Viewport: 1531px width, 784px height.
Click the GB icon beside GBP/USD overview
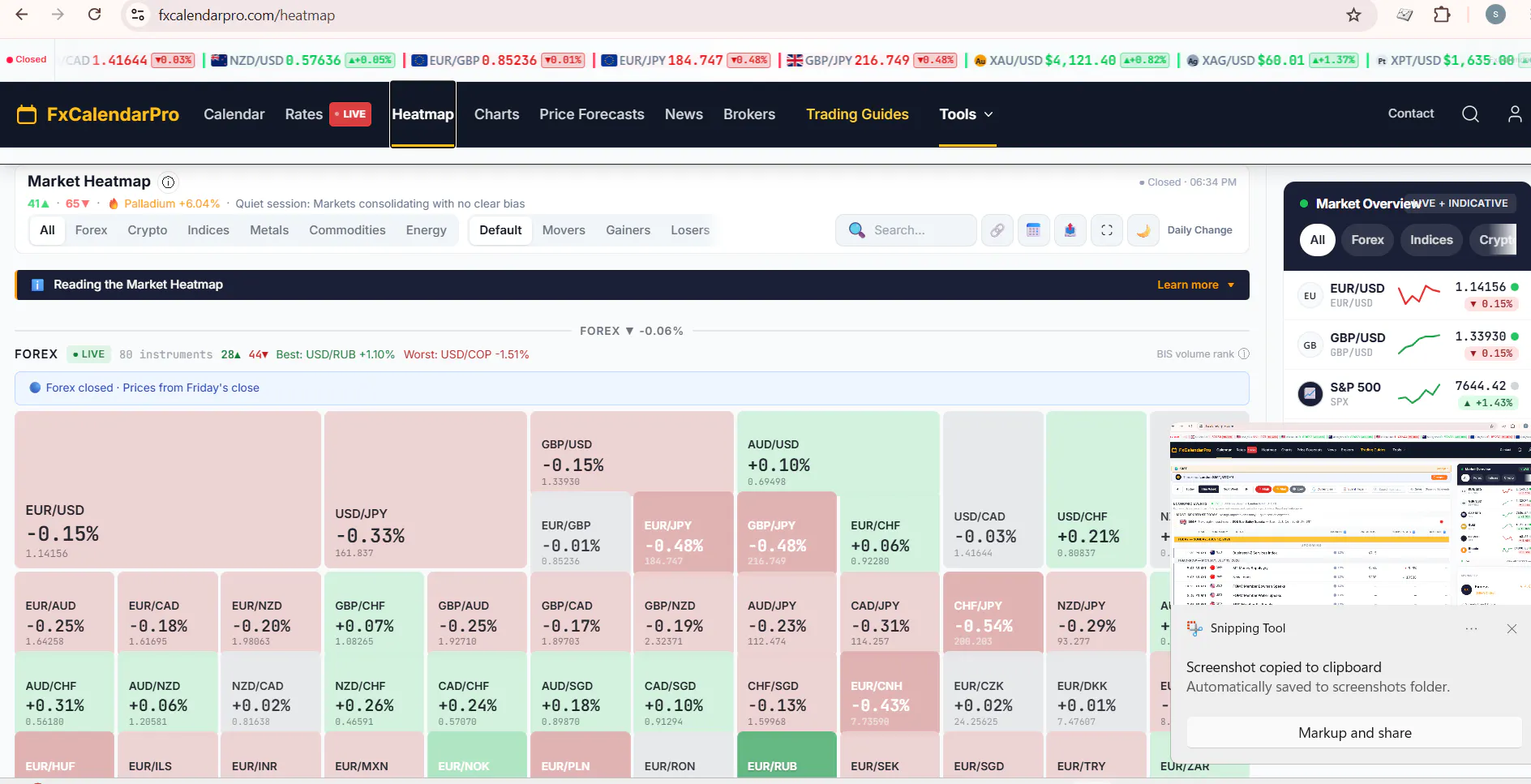1310,345
